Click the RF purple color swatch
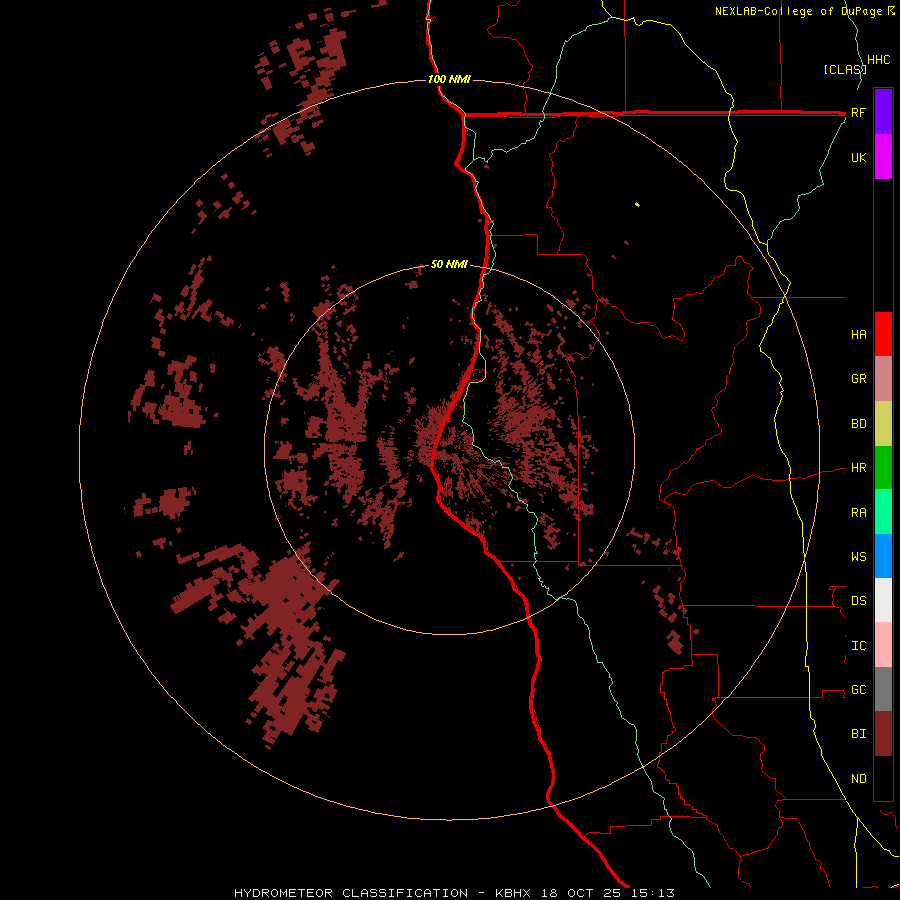This screenshot has width=900, height=900. click(883, 111)
